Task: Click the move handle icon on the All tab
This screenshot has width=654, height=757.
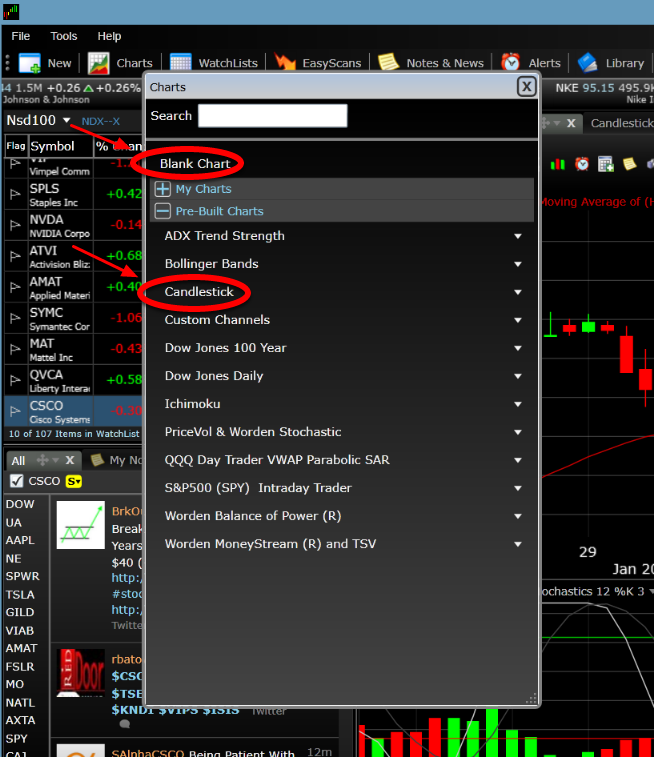Action: pyautogui.click(x=42, y=460)
